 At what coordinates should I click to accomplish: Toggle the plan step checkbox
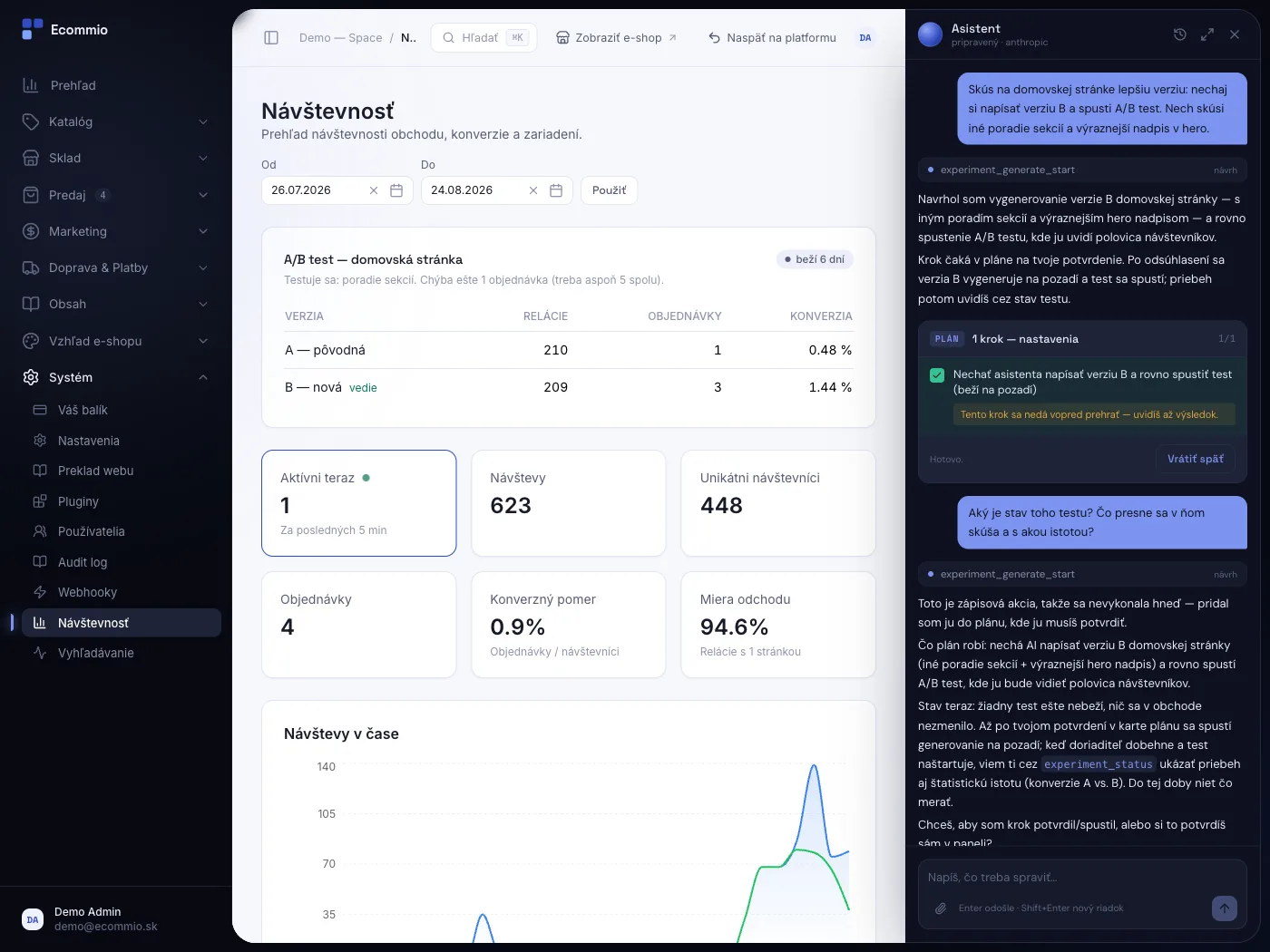(x=937, y=375)
